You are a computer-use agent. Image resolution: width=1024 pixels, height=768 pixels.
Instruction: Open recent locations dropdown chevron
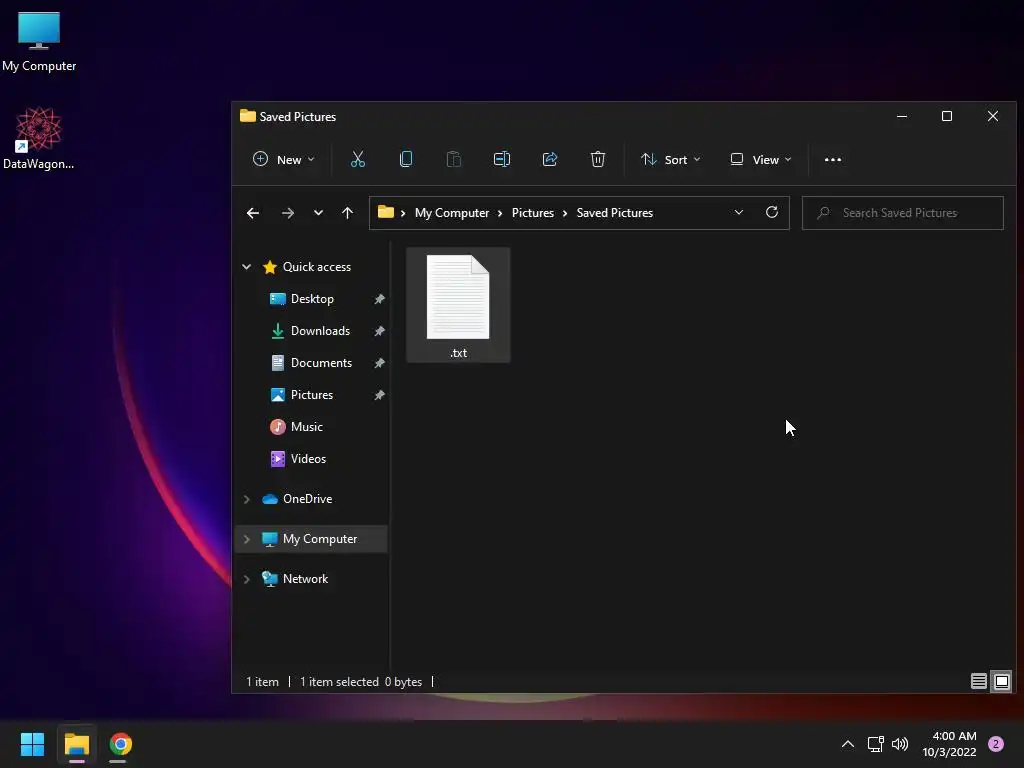(x=318, y=213)
